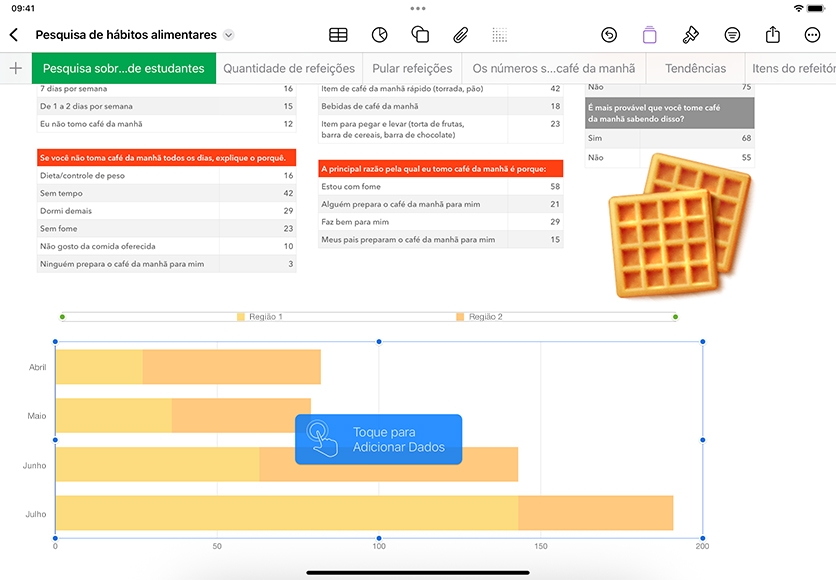Select the Região 1 legend color swatch
The image size is (836, 580).
(x=241, y=317)
